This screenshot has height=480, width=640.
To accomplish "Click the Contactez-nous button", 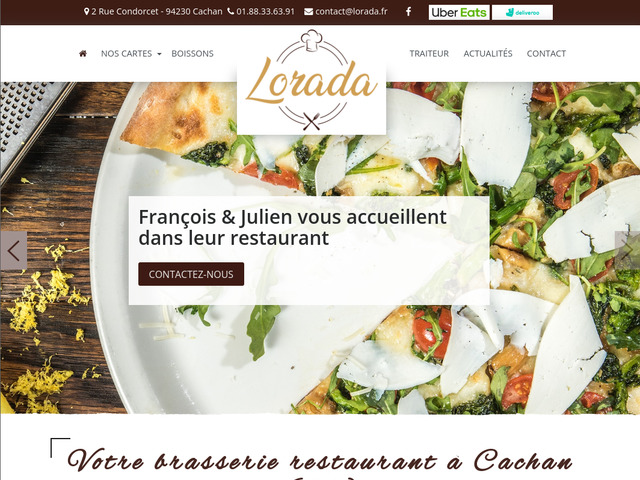I will click(x=191, y=274).
